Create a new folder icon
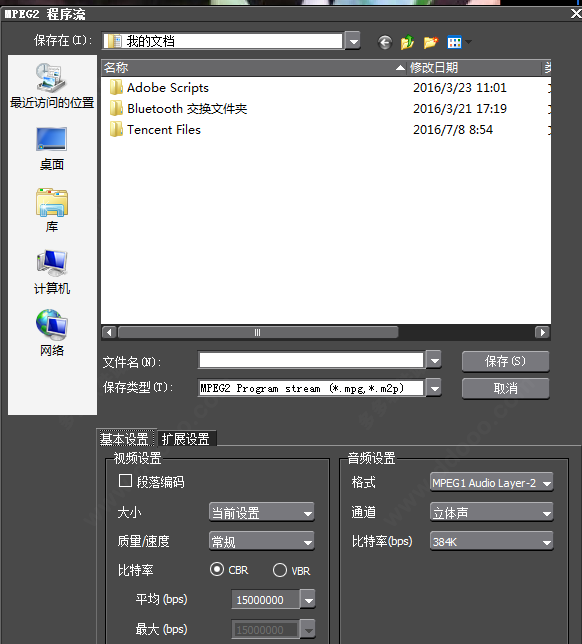The image size is (582, 644). click(x=430, y=42)
